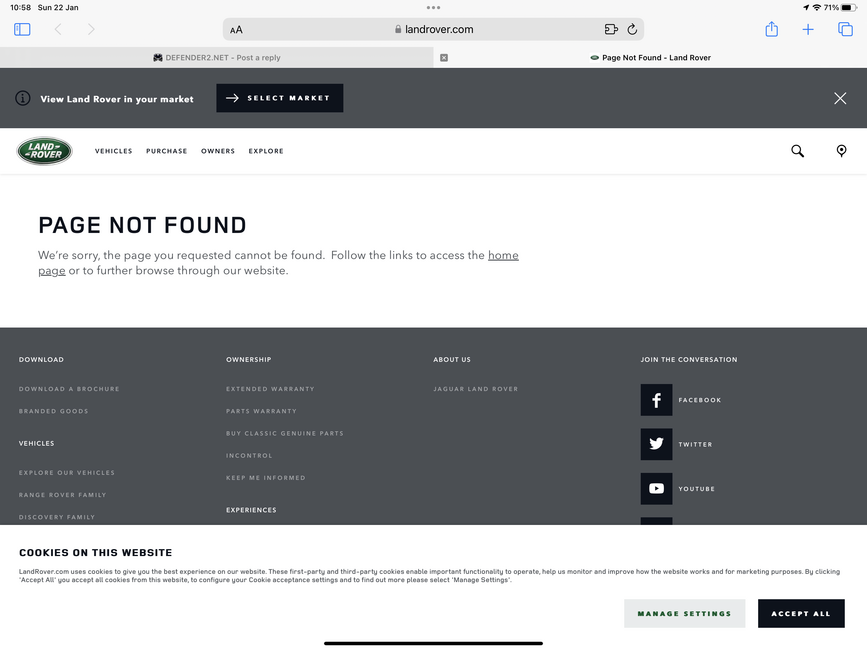The image size is (867, 650).
Task: Click the Select Market button
Action: tap(280, 98)
